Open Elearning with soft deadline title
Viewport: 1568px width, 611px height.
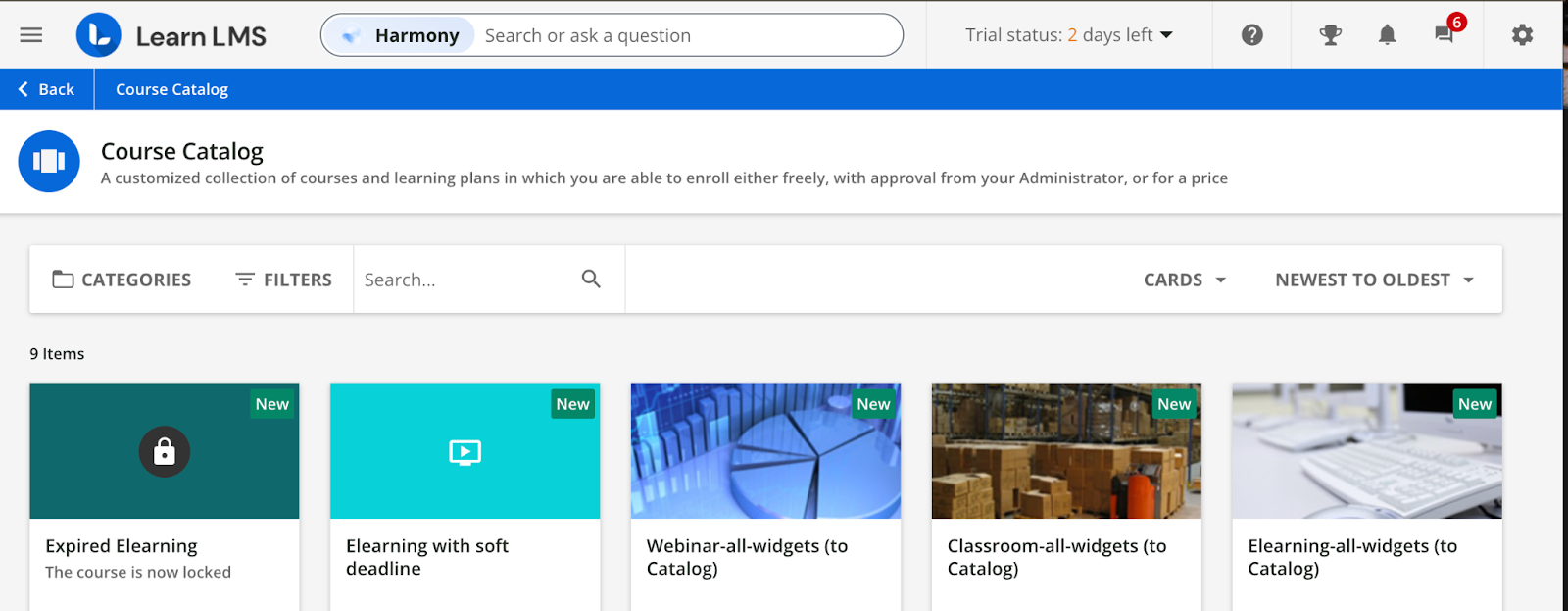[427, 557]
